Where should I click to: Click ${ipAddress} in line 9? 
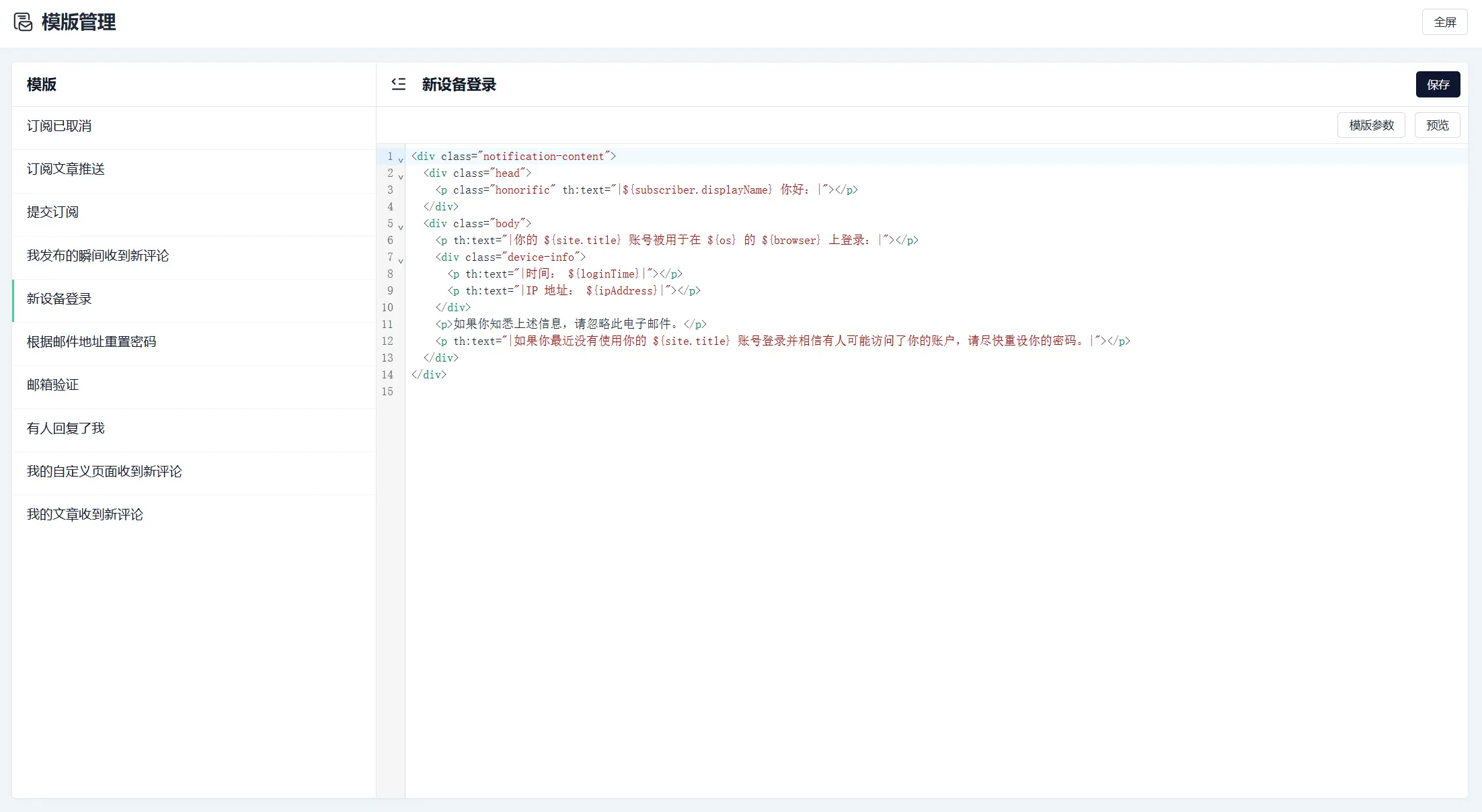(621, 291)
